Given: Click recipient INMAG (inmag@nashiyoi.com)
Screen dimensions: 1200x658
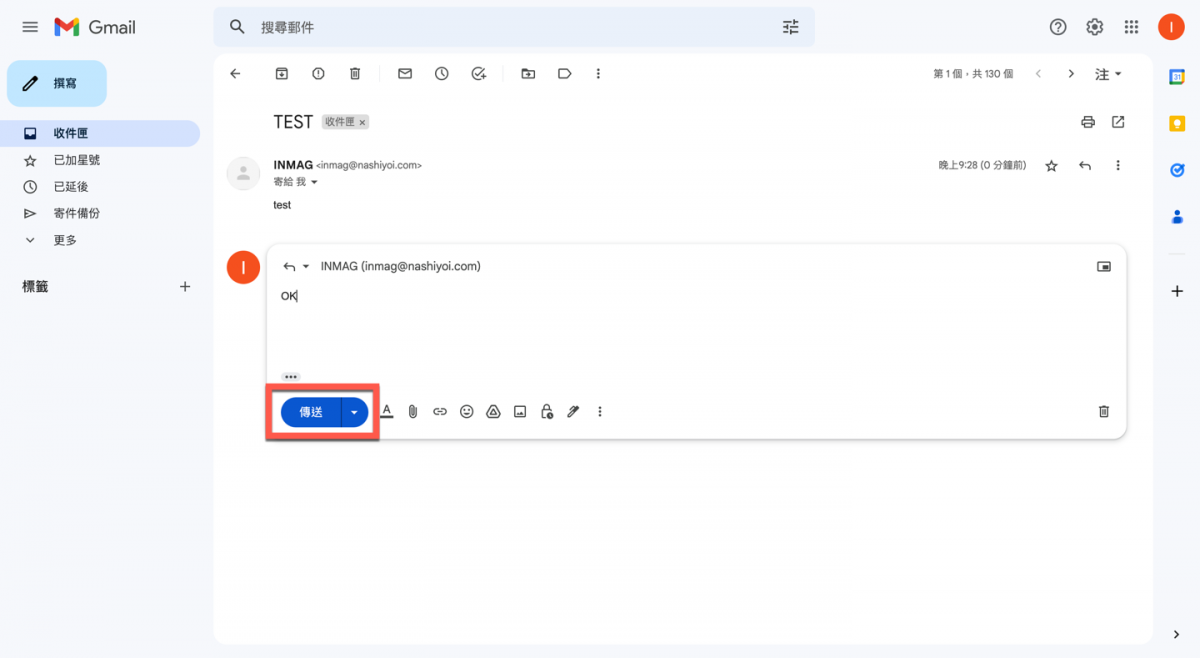Looking at the screenshot, I should (x=400, y=266).
